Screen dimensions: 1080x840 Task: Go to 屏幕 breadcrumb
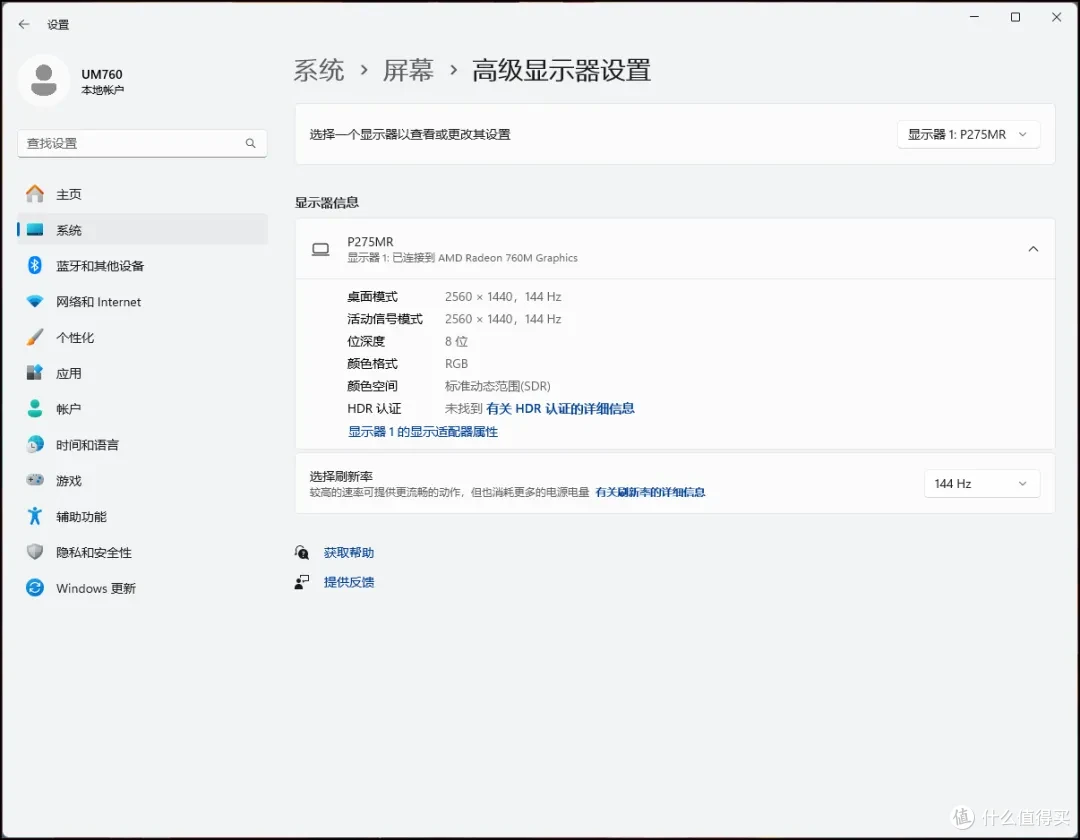[408, 70]
